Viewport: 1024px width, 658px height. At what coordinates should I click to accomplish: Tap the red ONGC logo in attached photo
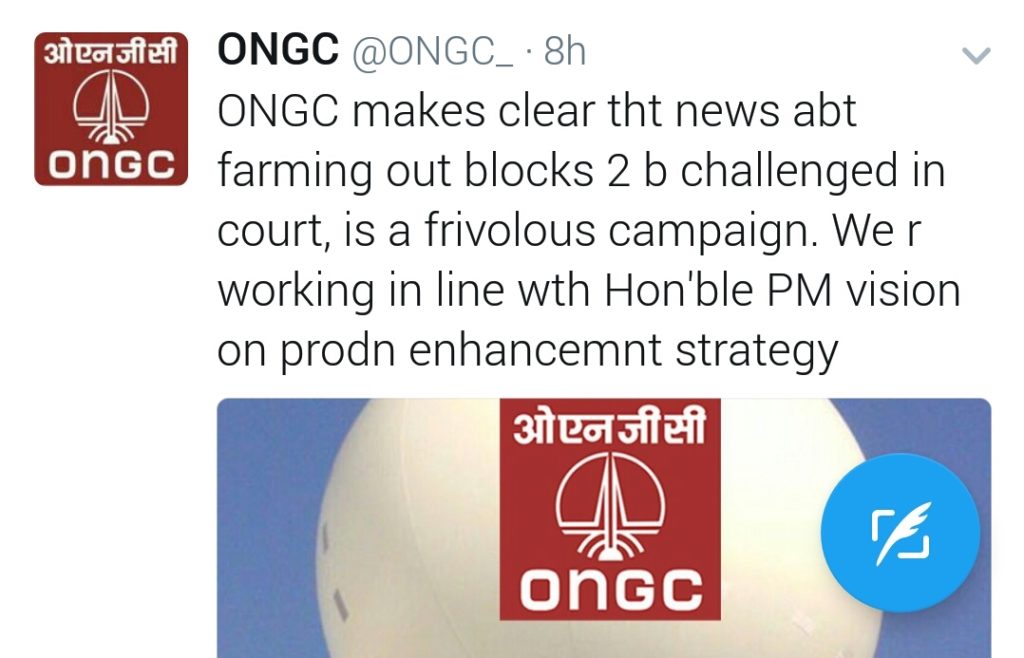(610, 509)
